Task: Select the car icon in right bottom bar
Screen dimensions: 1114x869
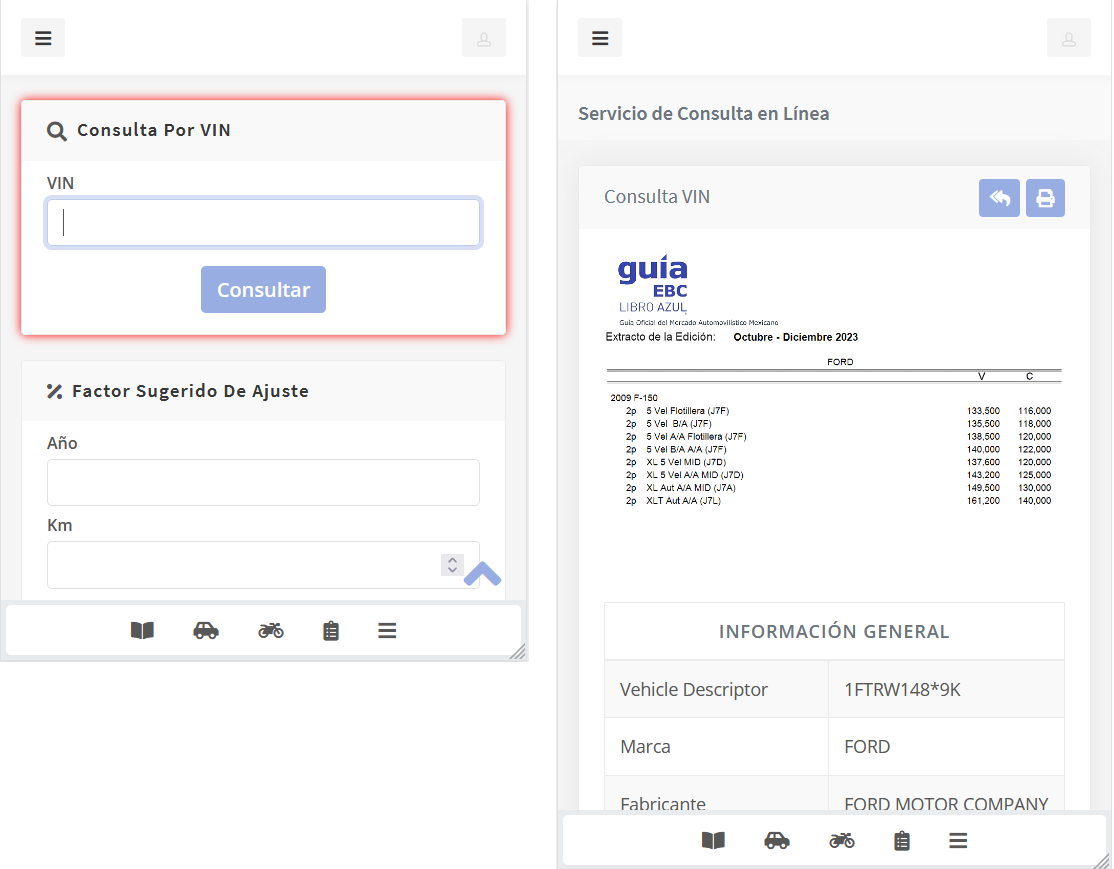Action: click(x=777, y=840)
